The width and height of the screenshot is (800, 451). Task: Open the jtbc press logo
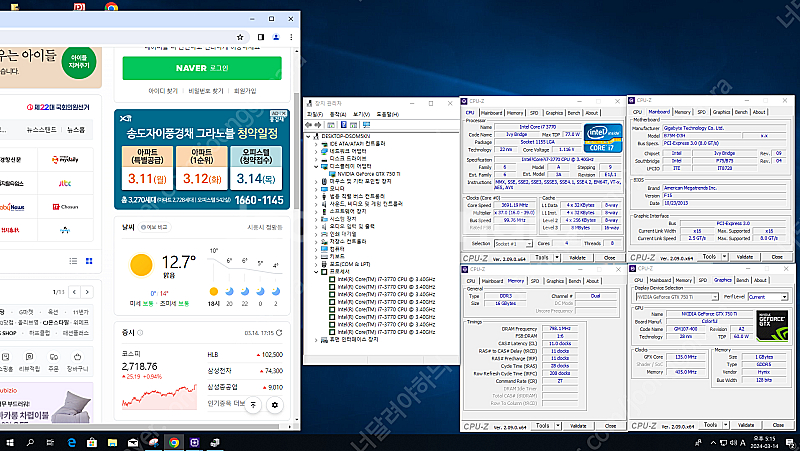click(x=65, y=183)
